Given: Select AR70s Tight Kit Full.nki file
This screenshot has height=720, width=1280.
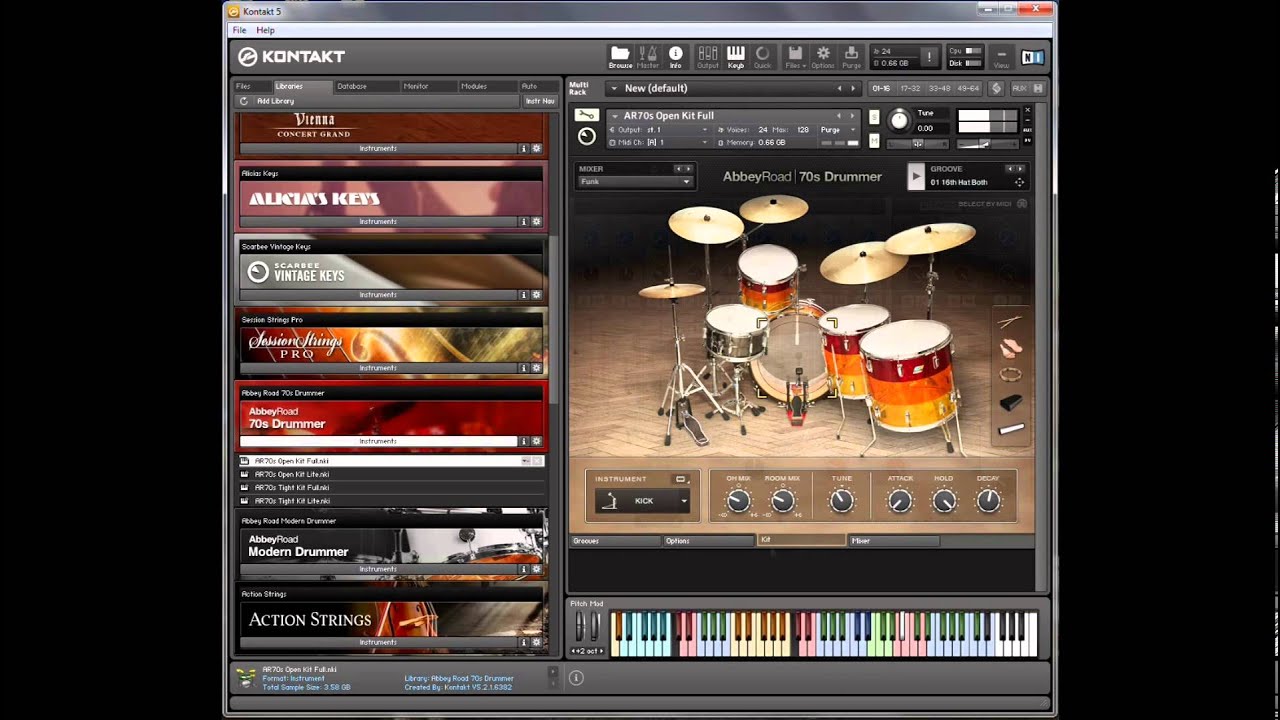Looking at the screenshot, I should point(292,487).
